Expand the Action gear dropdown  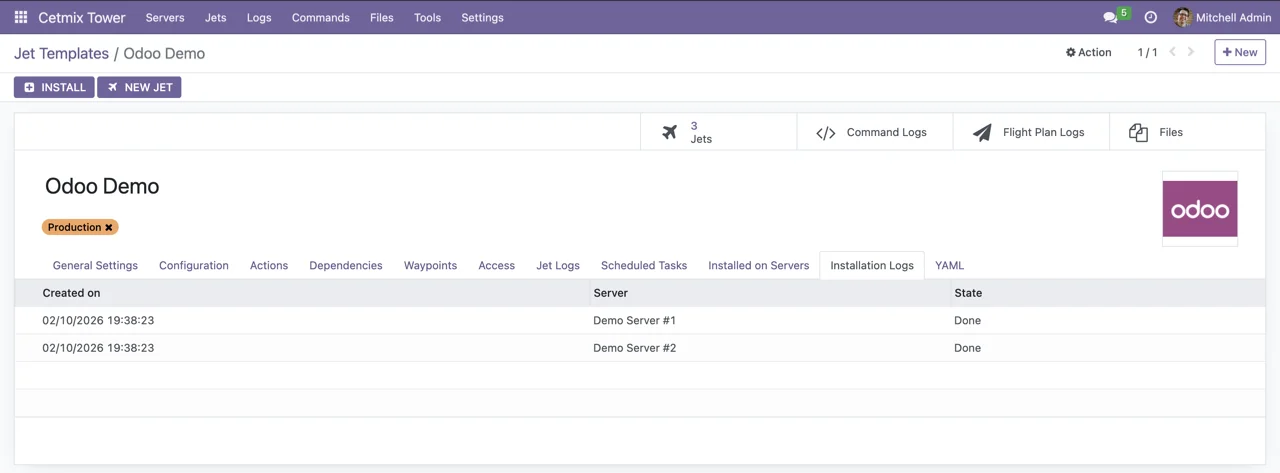click(x=1088, y=52)
